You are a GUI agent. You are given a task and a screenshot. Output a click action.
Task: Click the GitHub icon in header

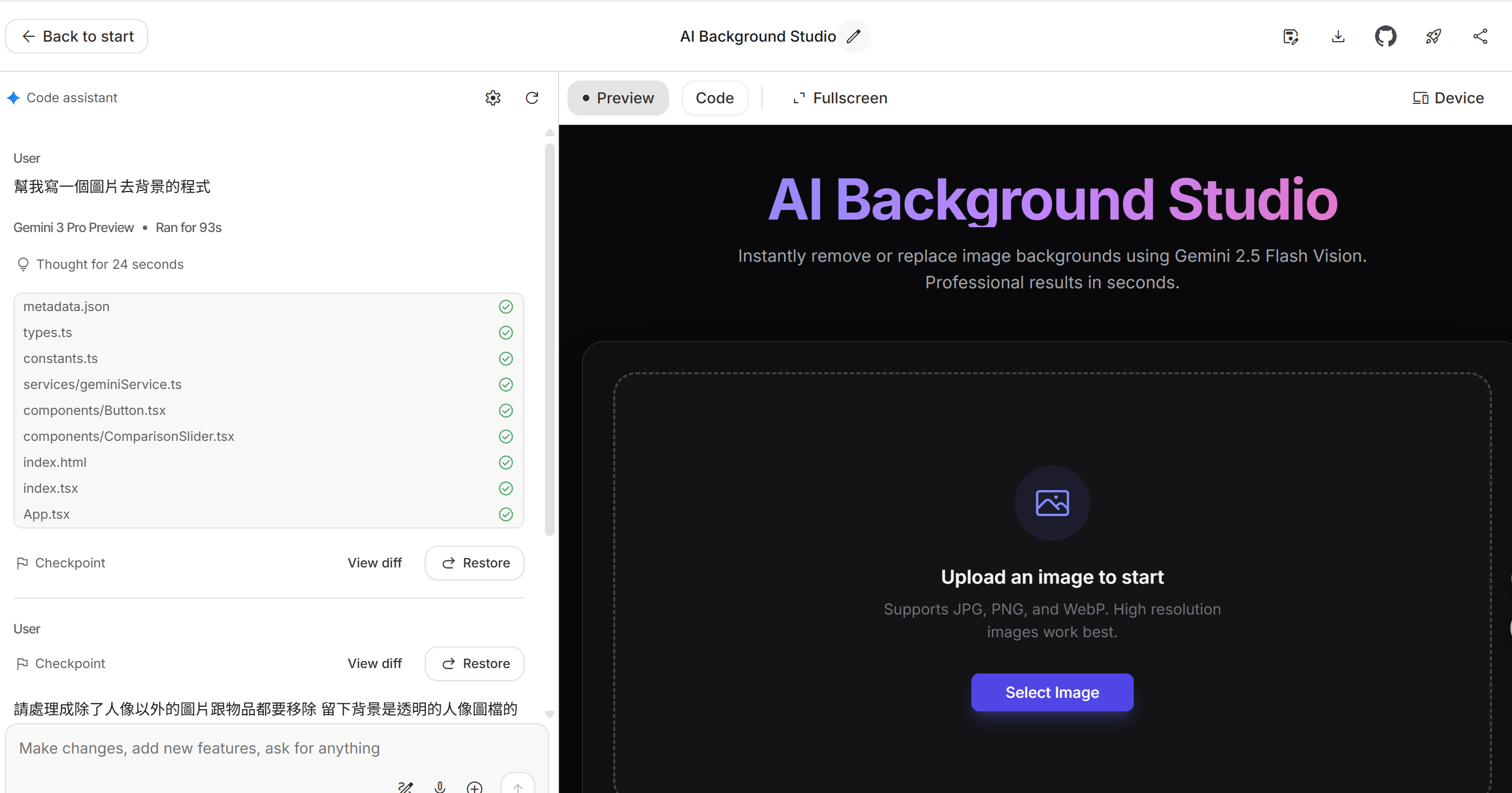pyautogui.click(x=1385, y=36)
